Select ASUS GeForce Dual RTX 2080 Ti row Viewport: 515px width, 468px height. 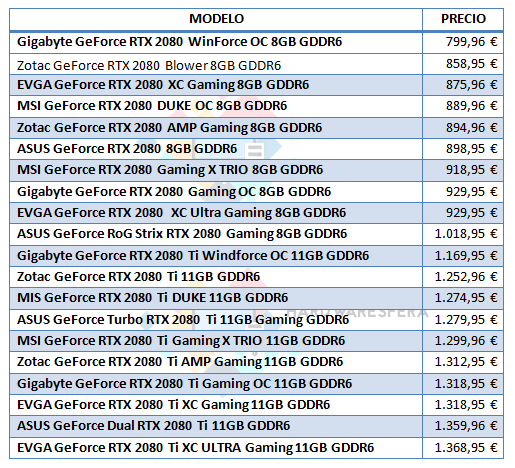tap(256, 426)
